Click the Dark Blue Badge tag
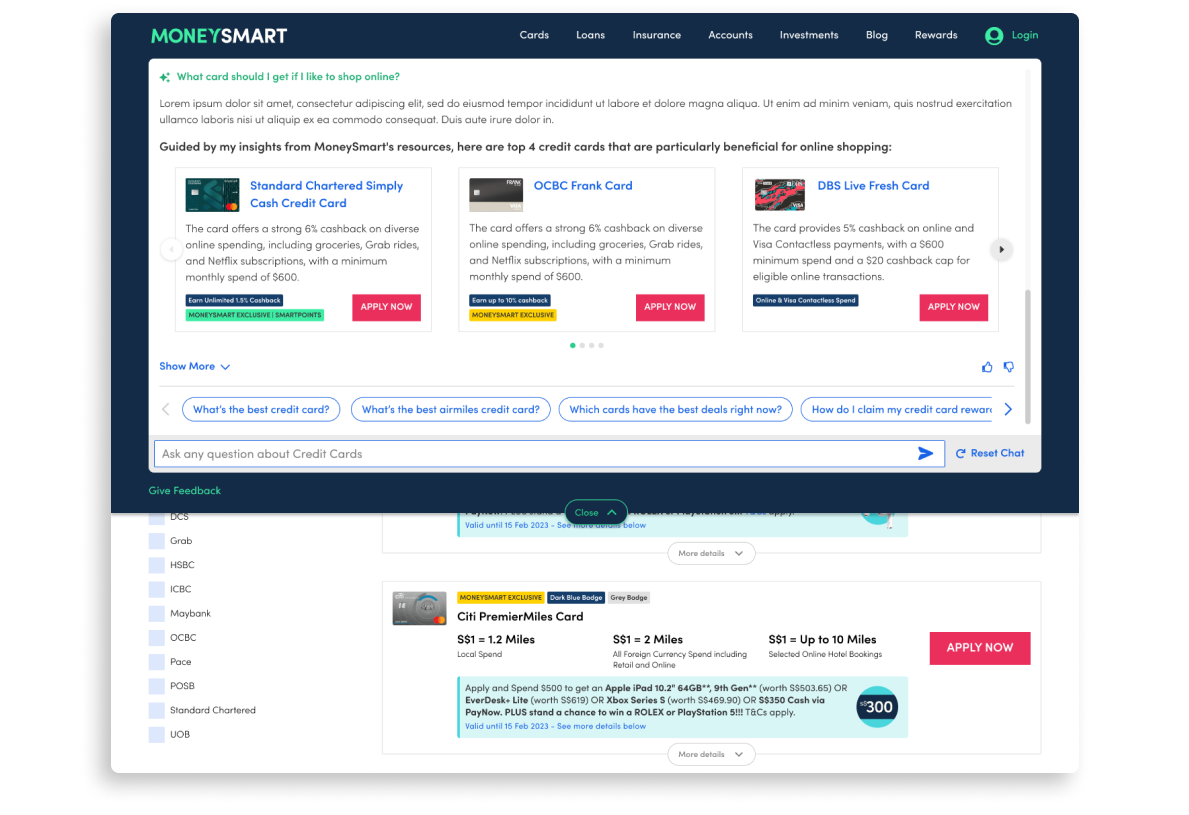This screenshot has height=815, width=1189. tap(576, 598)
